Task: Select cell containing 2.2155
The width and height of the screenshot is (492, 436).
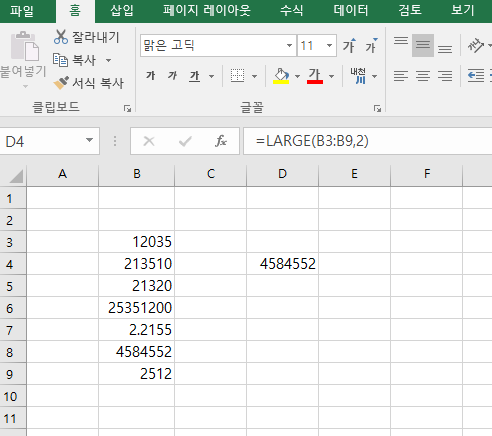Action: point(137,330)
